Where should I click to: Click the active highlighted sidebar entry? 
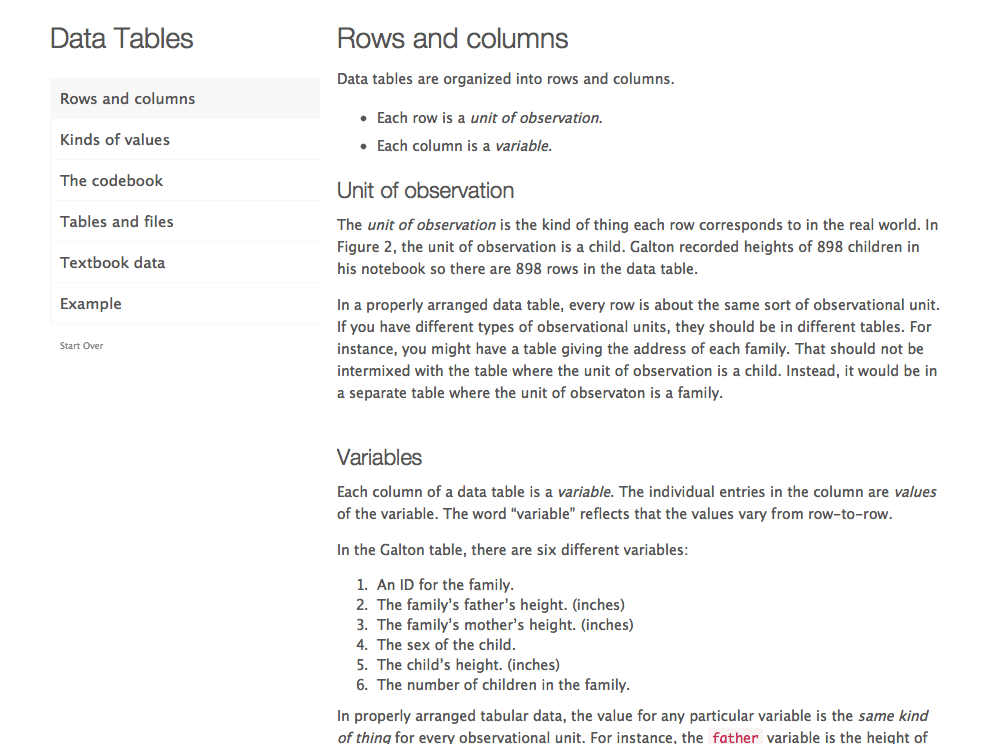click(127, 98)
